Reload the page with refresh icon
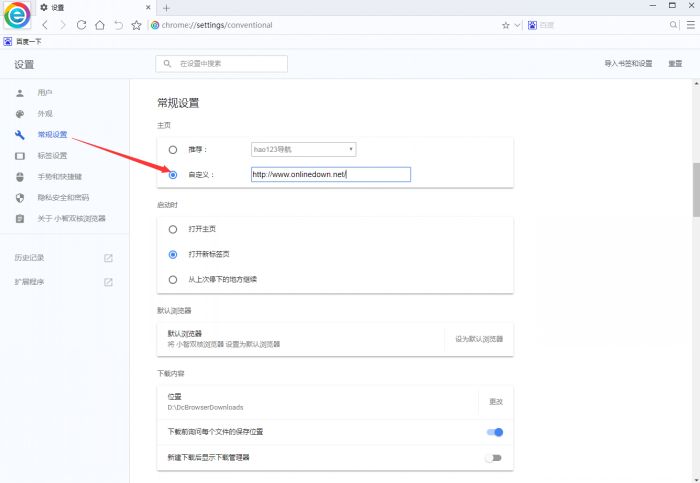Screen dimensions: 700x483 [x=81, y=25]
